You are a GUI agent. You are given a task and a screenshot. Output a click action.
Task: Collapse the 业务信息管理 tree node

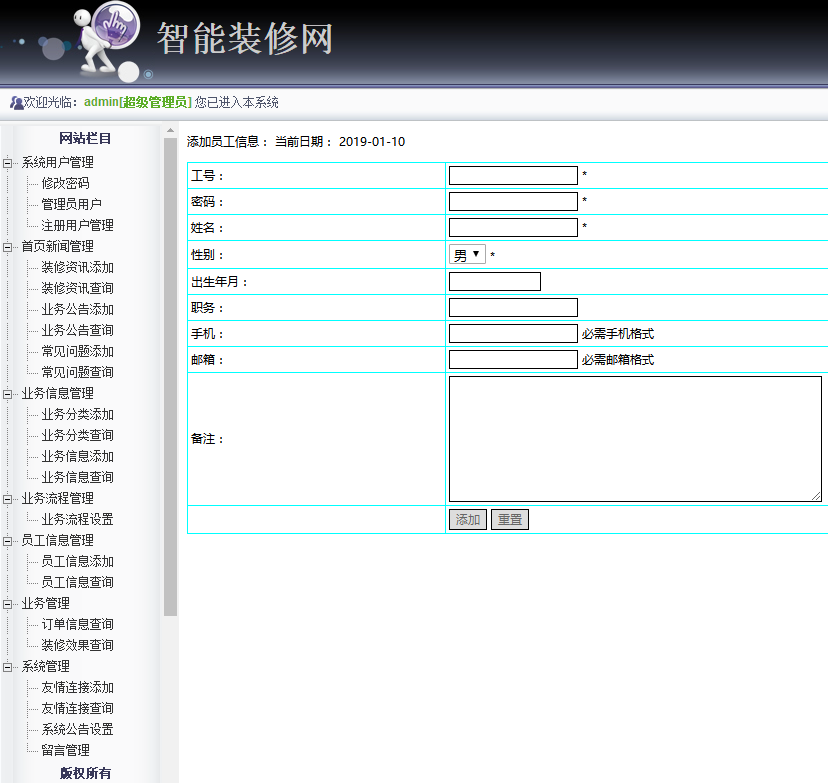(x=7, y=394)
